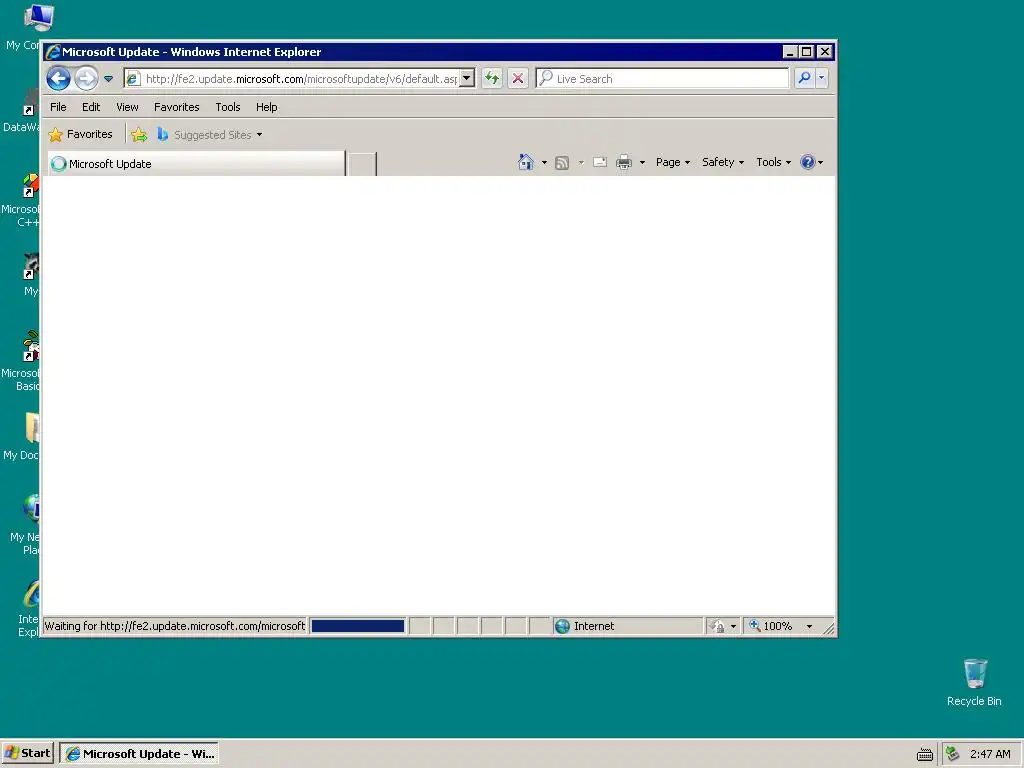Open the Page command bar menu
Screen dimensions: 1024x768
click(673, 162)
